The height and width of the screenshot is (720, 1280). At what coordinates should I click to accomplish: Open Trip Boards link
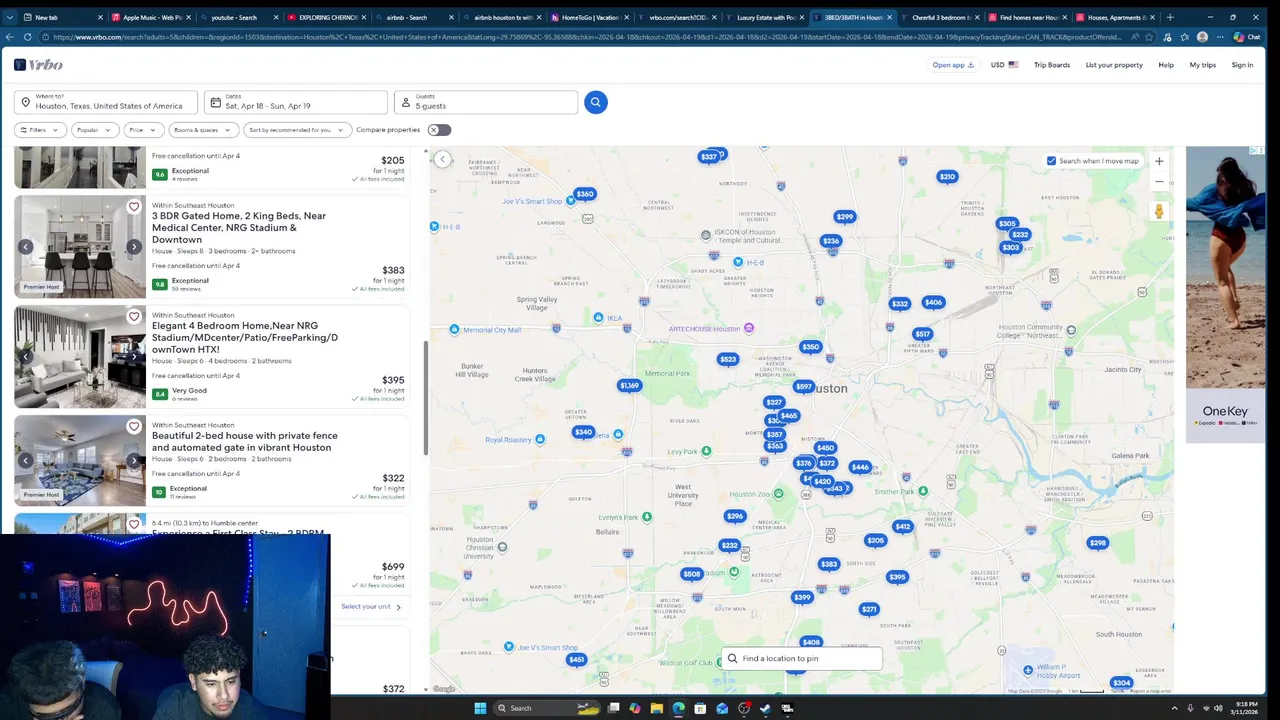coord(1051,65)
